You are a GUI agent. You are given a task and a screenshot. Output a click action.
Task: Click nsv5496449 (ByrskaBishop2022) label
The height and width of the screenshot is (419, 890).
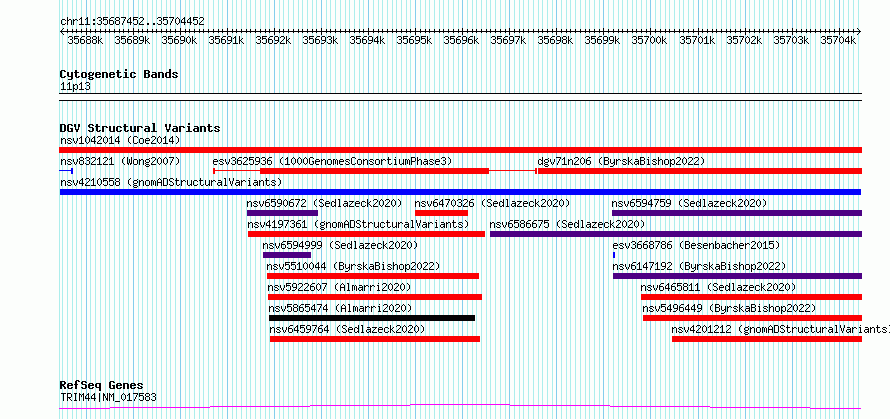coord(729,308)
